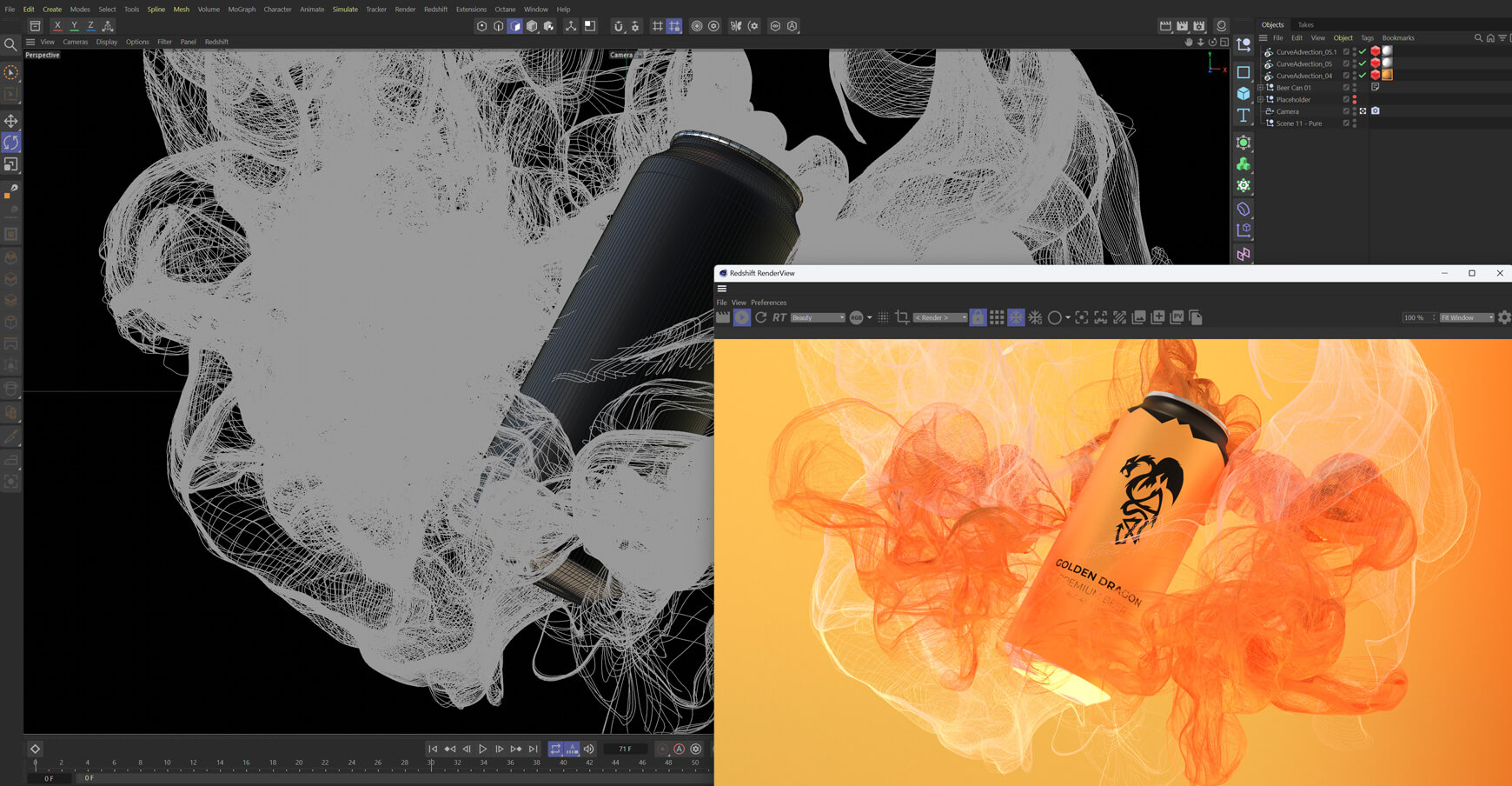
Task: Toggle the green checkmark of CurveAdvection_05.1
Action: (1363, 51)
